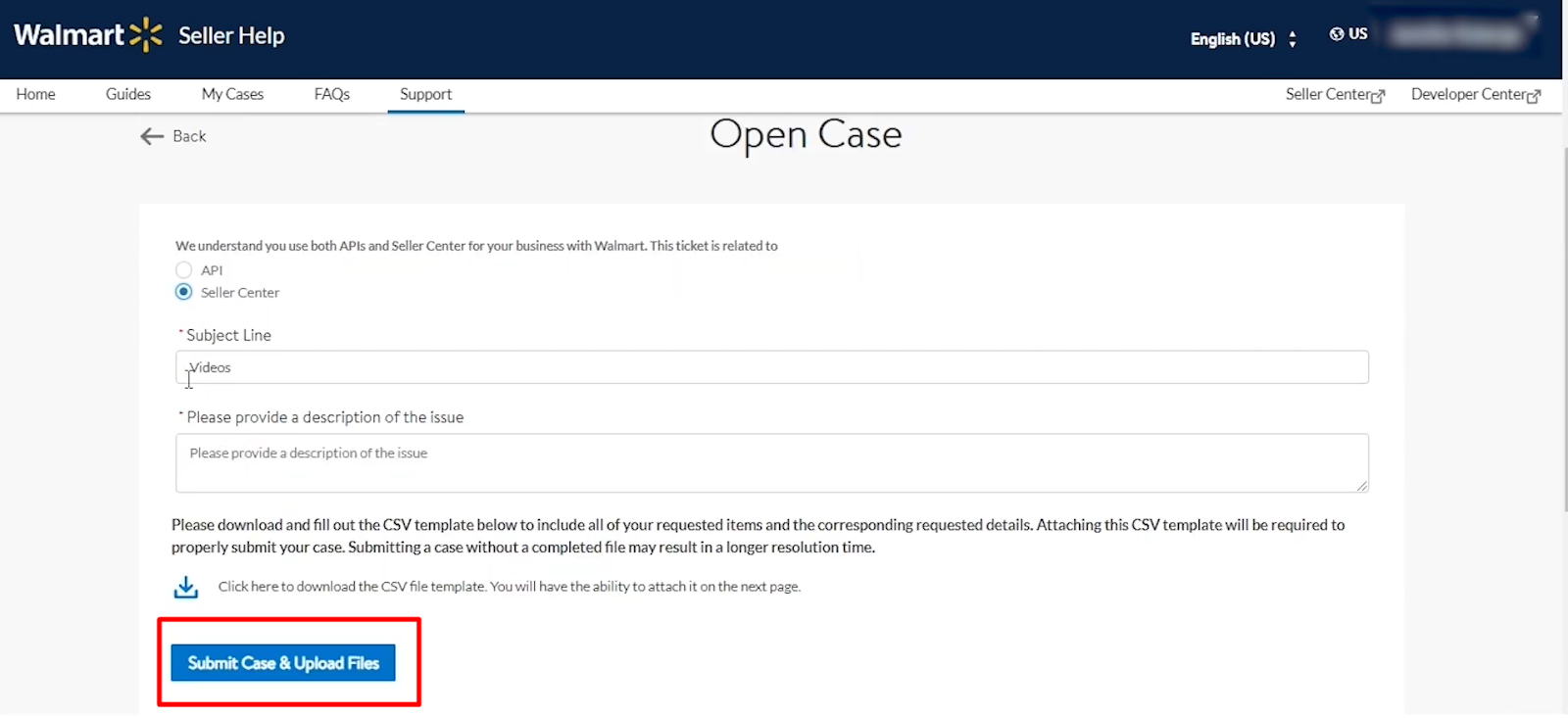Image resolution: width=1568 pixels, height=718 pixels.
Task: Click the Walmart wordmark text
Action: point(69,35)
